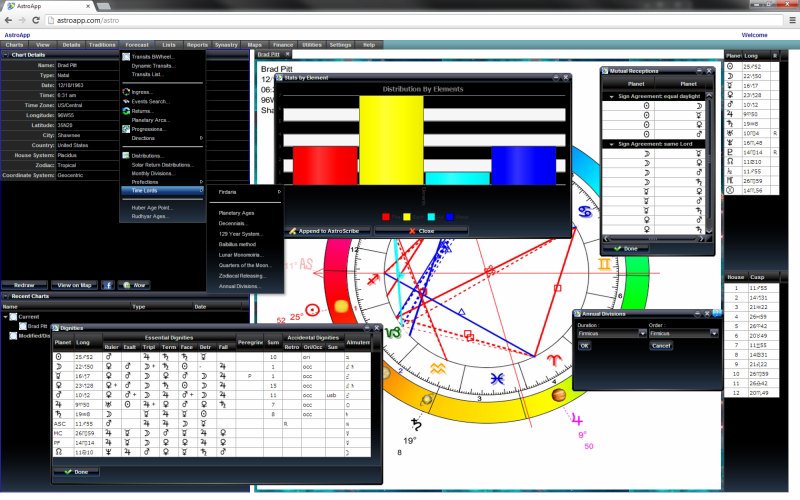Collapse 'Sign Agreement: equal daylight' group
800x500 pixels.
pos(610,97)
